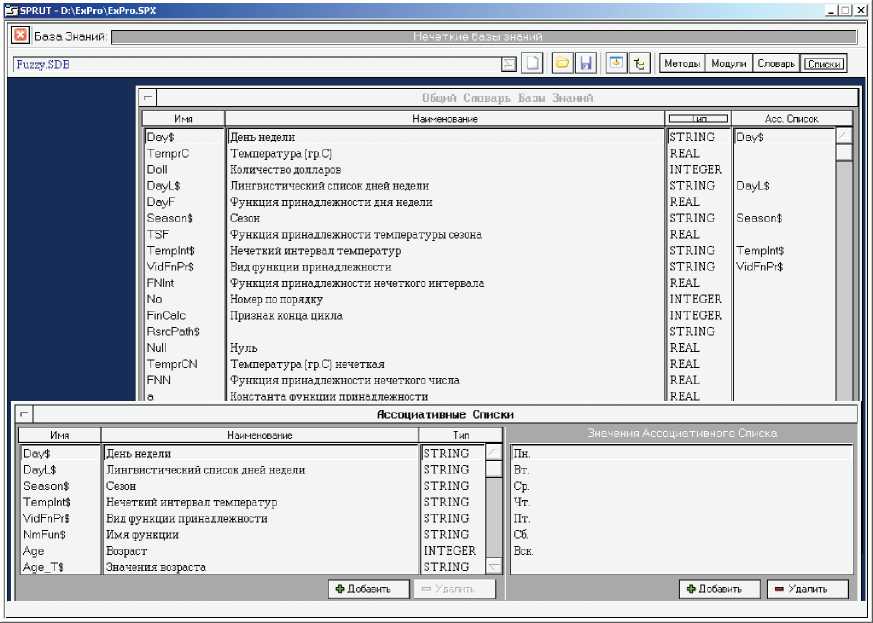Click the new file icon in toolbar
873x623 pixels.
535,63
